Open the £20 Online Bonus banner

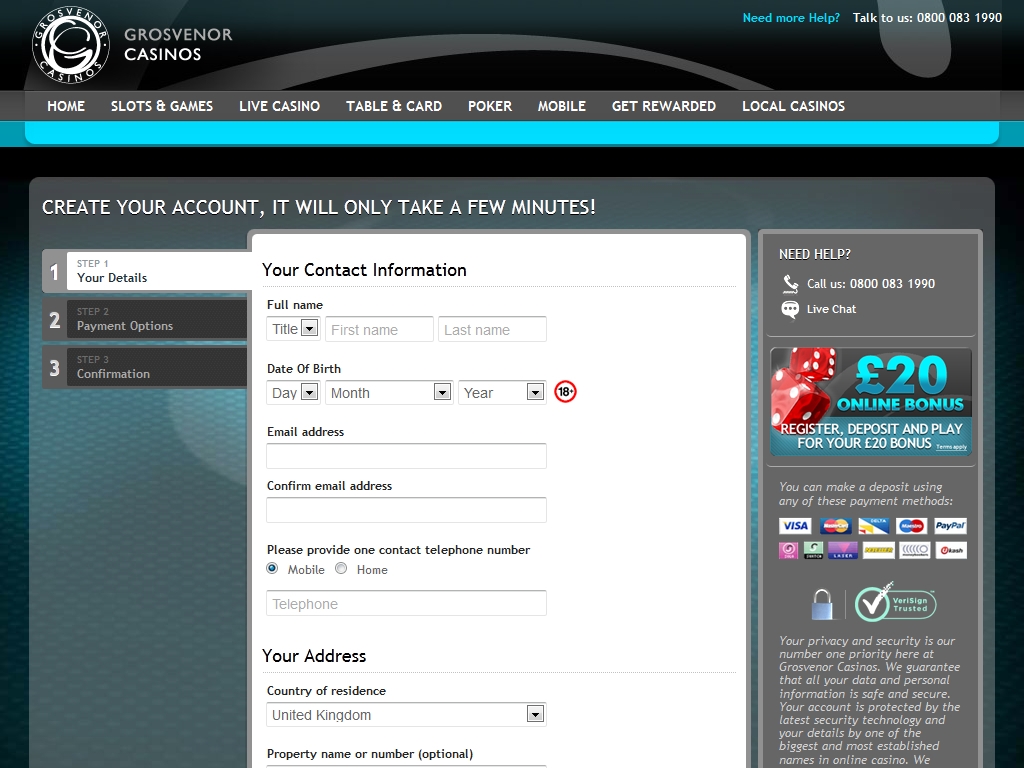click(870, 401)
